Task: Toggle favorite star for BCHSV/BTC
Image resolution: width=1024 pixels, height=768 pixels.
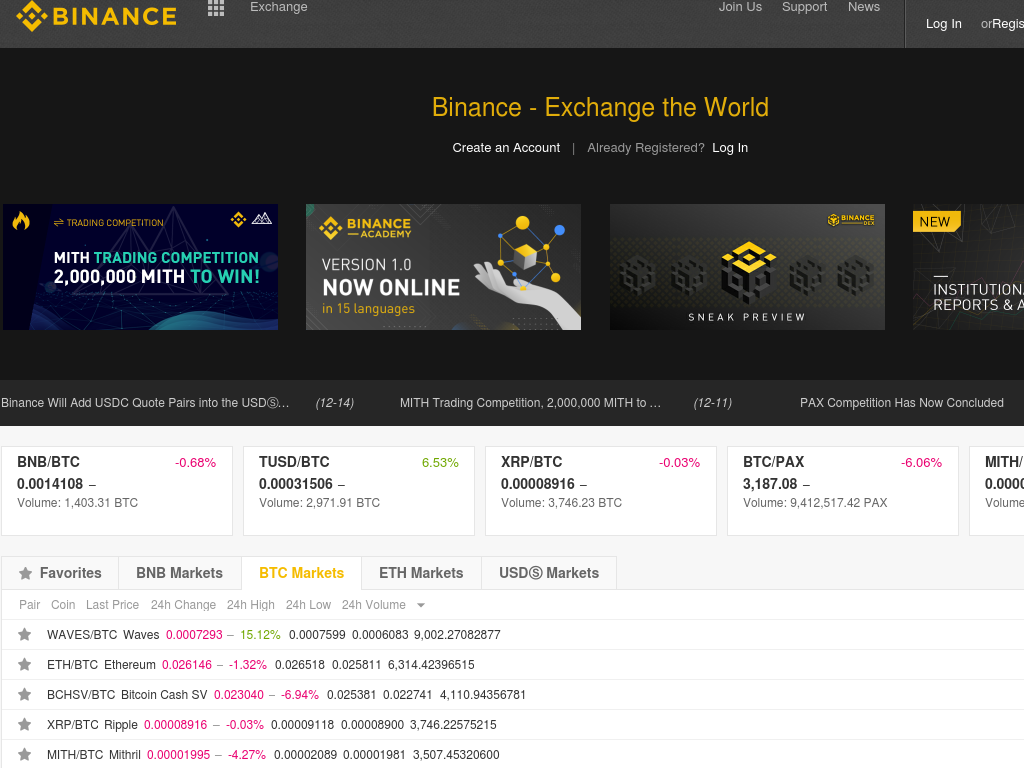Action: coord(25,694)
